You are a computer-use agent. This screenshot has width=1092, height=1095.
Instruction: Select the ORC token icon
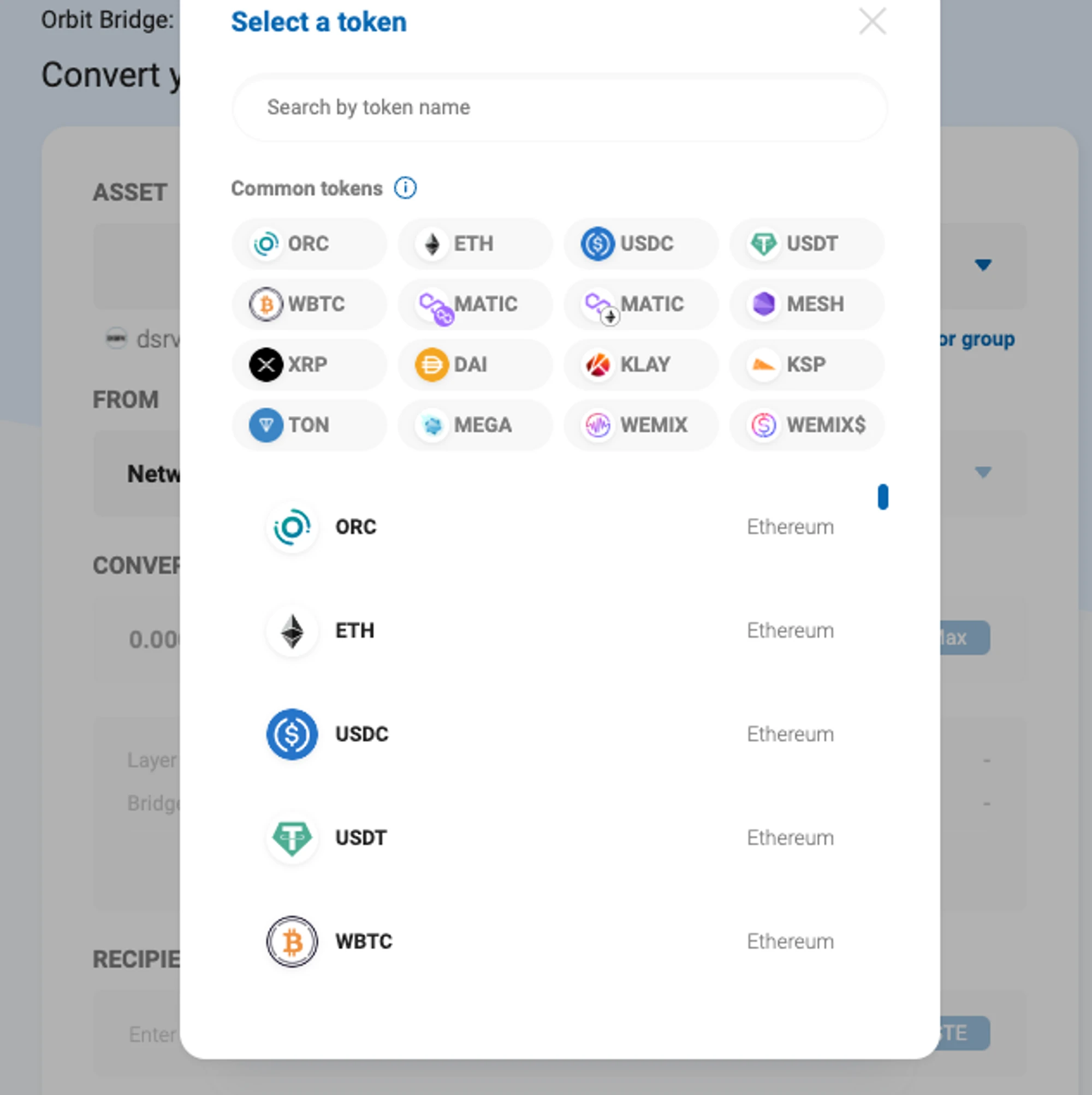tap(264, 243)
